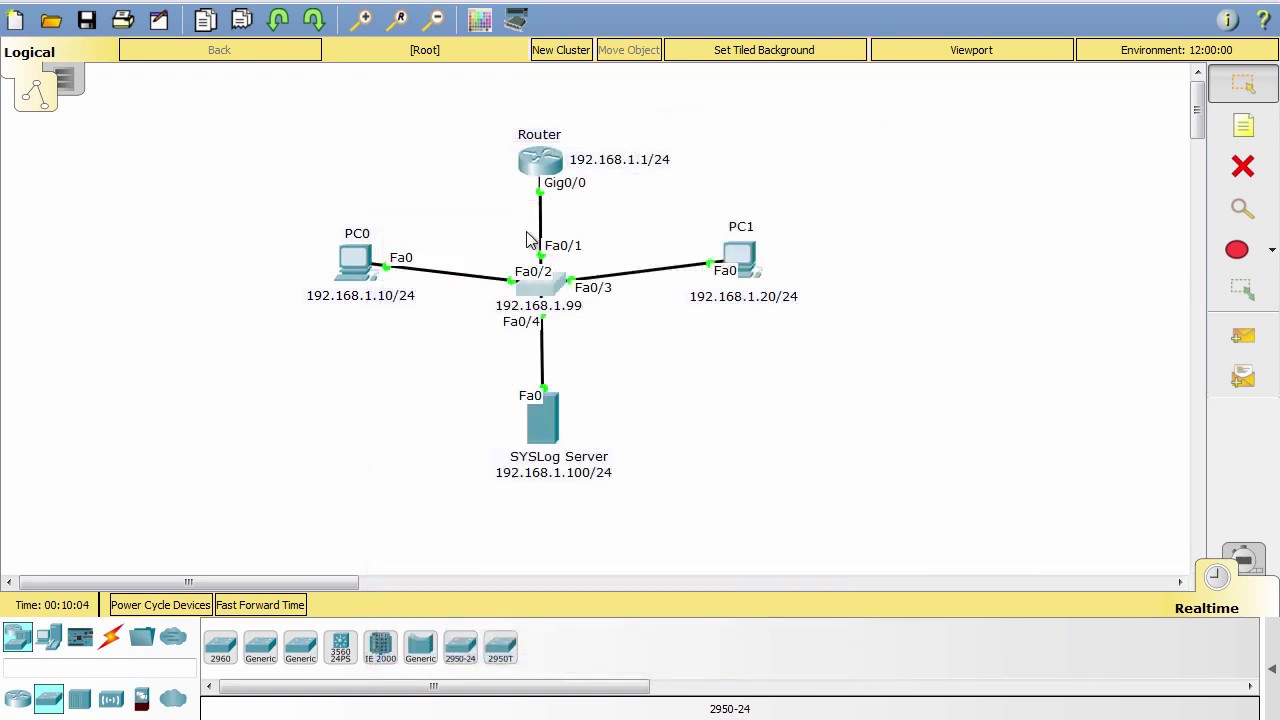Select the Components category
1280x720 pixels.
coord(80,636)
